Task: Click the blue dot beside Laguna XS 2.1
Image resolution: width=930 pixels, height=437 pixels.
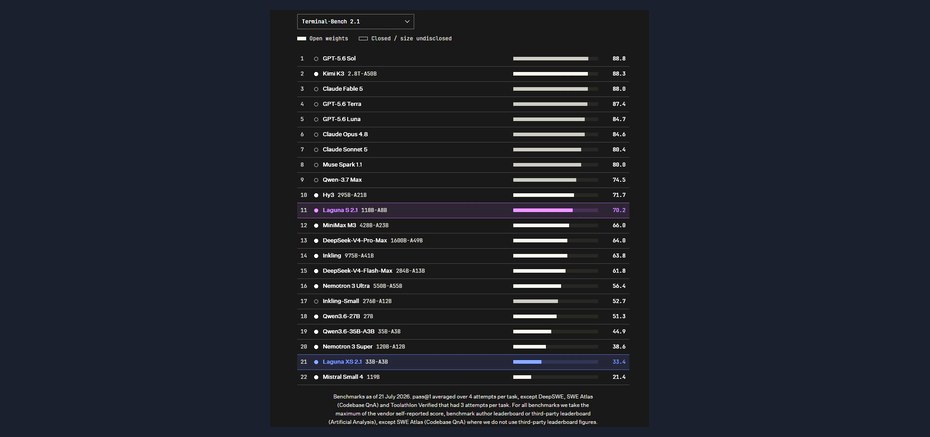Action: [316, 362]
